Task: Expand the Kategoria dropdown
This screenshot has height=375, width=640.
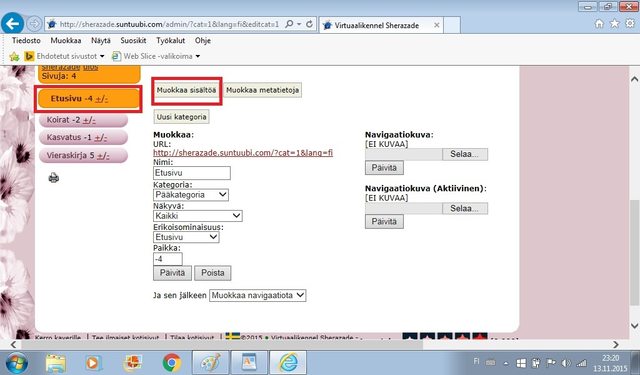Action: pos(191,195)
